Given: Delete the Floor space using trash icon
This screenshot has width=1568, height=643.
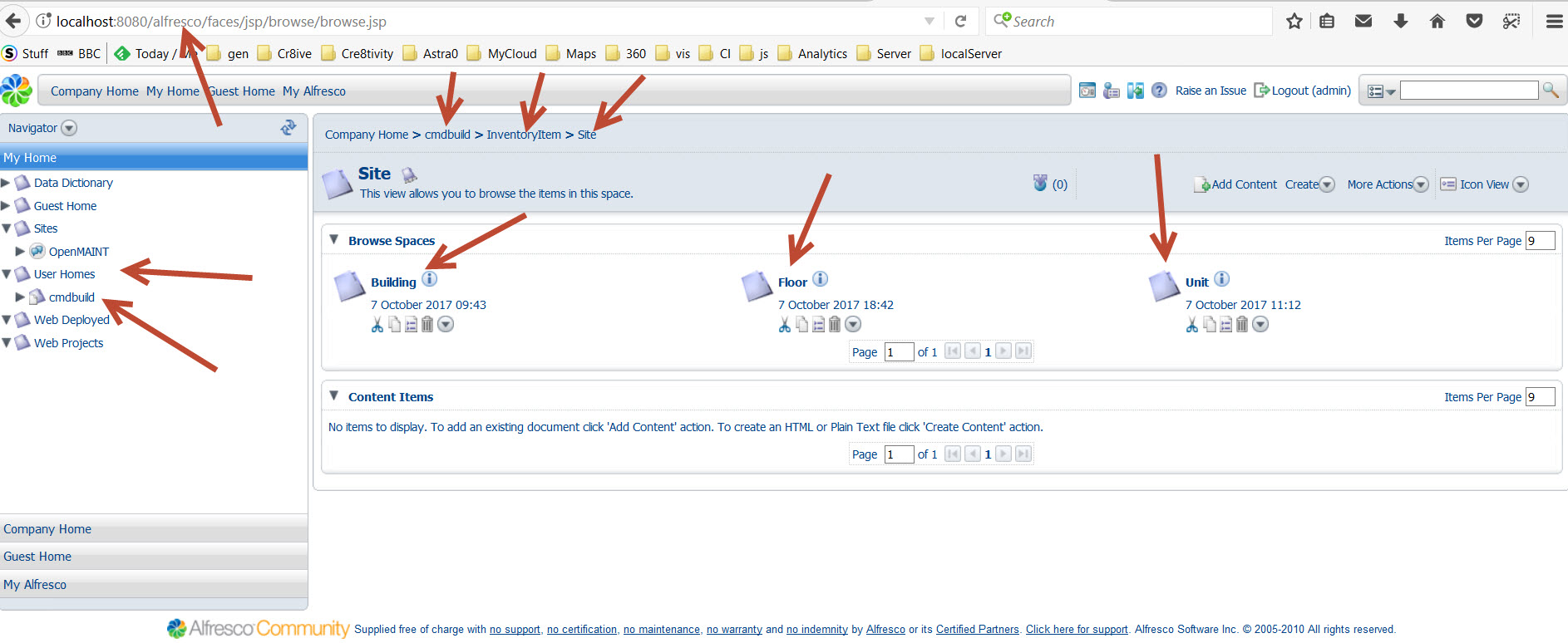Looking at the screenshot, I should coord(835,325).
